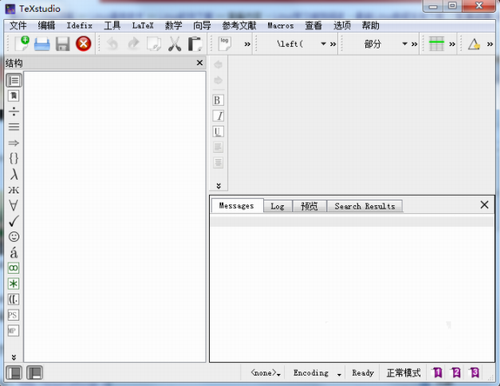Open the left/right bracket commands panel

(14, 299)
